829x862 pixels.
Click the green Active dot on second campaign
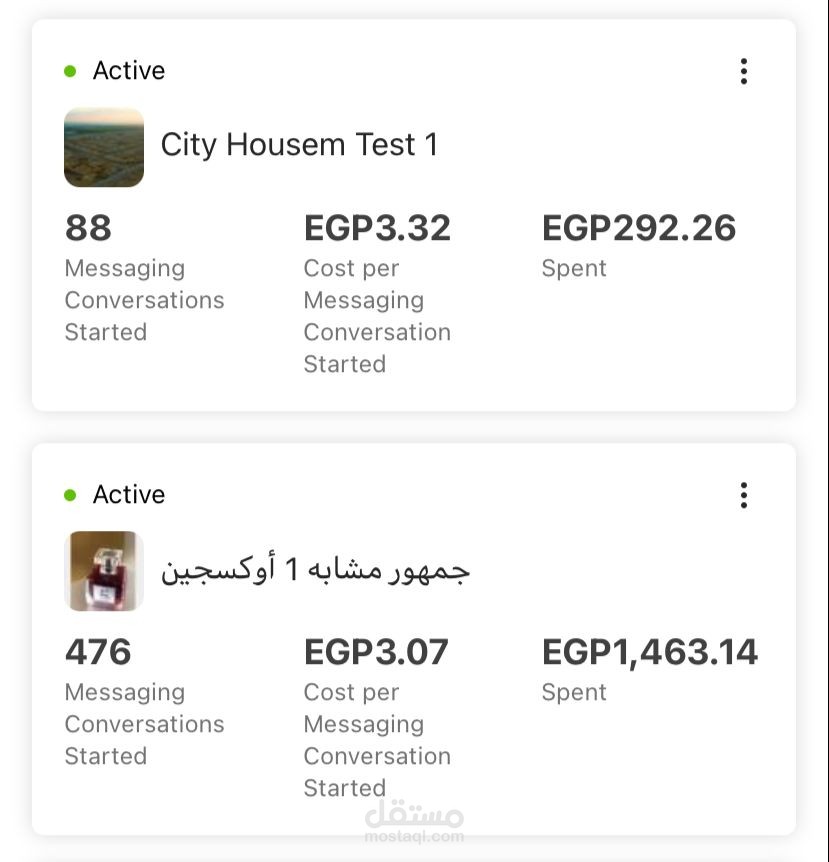point(70,495)
